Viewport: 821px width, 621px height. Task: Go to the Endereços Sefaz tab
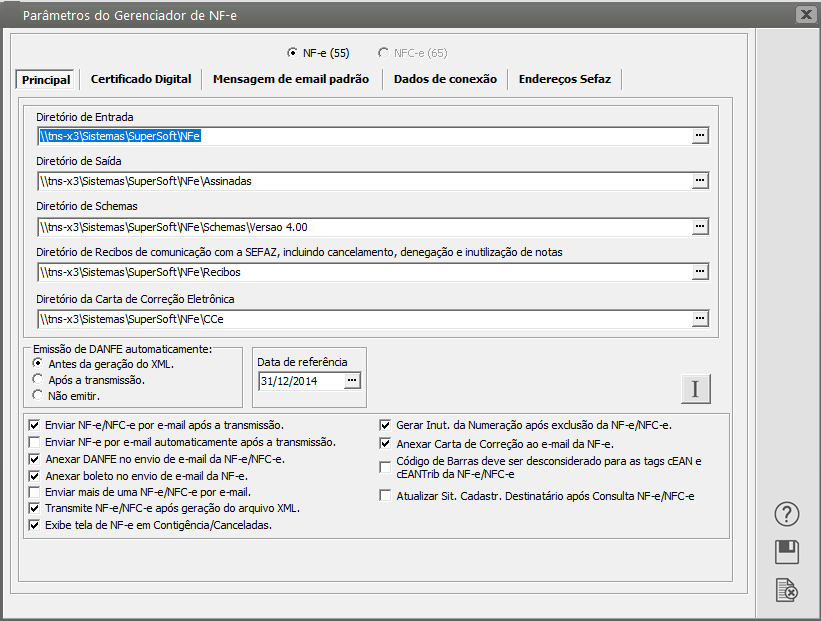[x=565, y=79]
